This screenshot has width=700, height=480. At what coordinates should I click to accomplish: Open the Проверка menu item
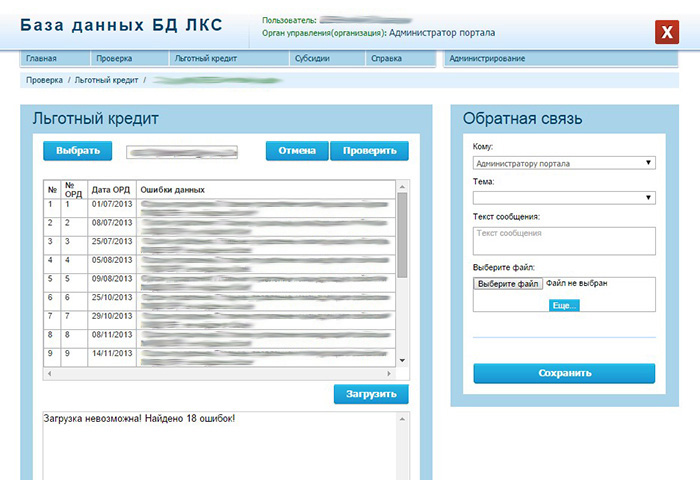pyautogui.click(x=114, y=59)
